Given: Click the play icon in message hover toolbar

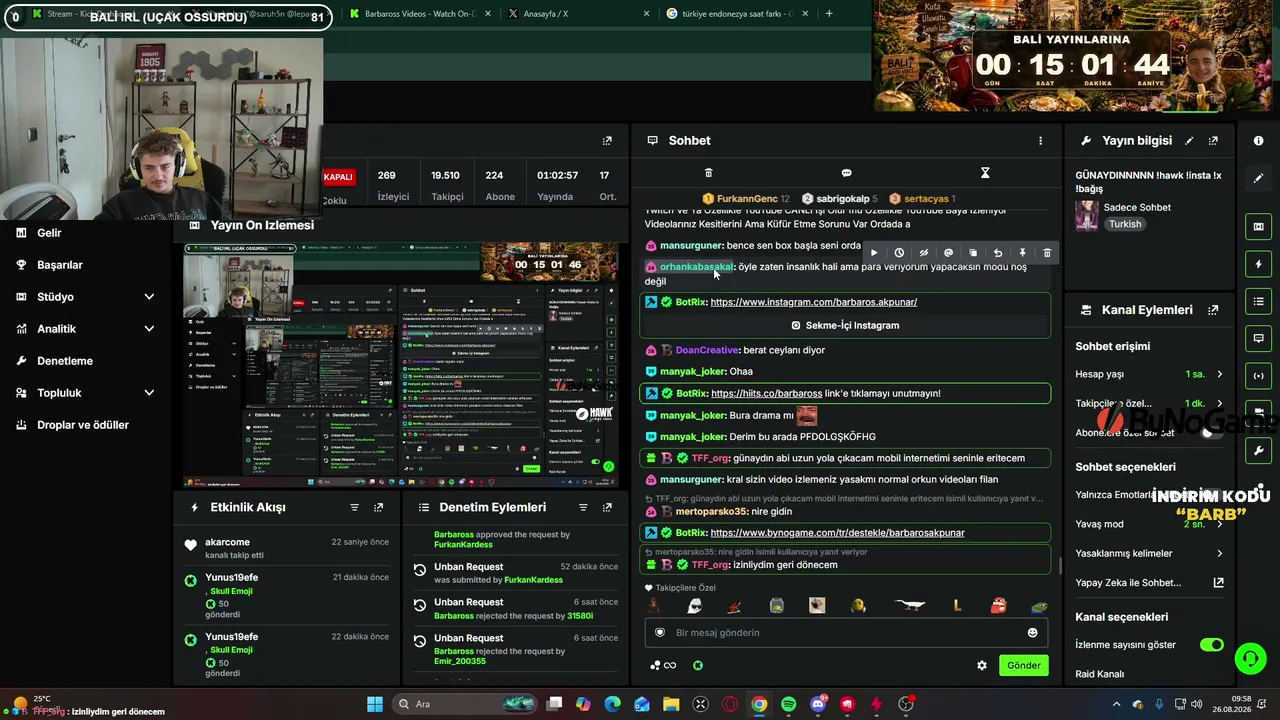Looking at the screenshot, I should tap(874, 253).
